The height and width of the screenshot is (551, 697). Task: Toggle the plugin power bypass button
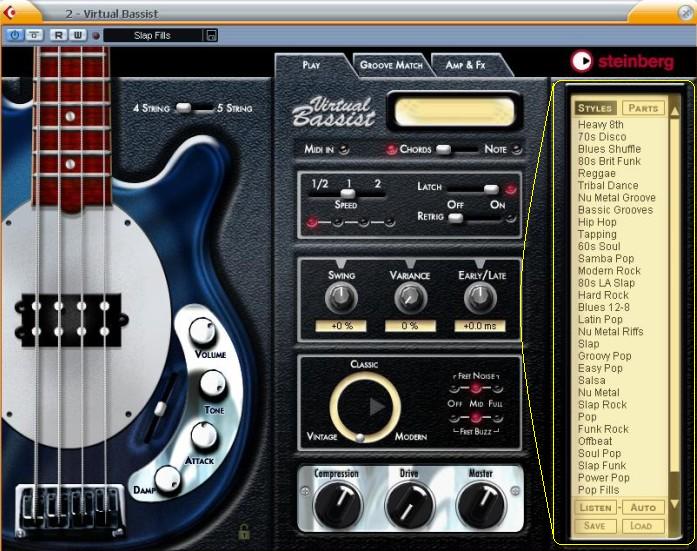[15, 35]
